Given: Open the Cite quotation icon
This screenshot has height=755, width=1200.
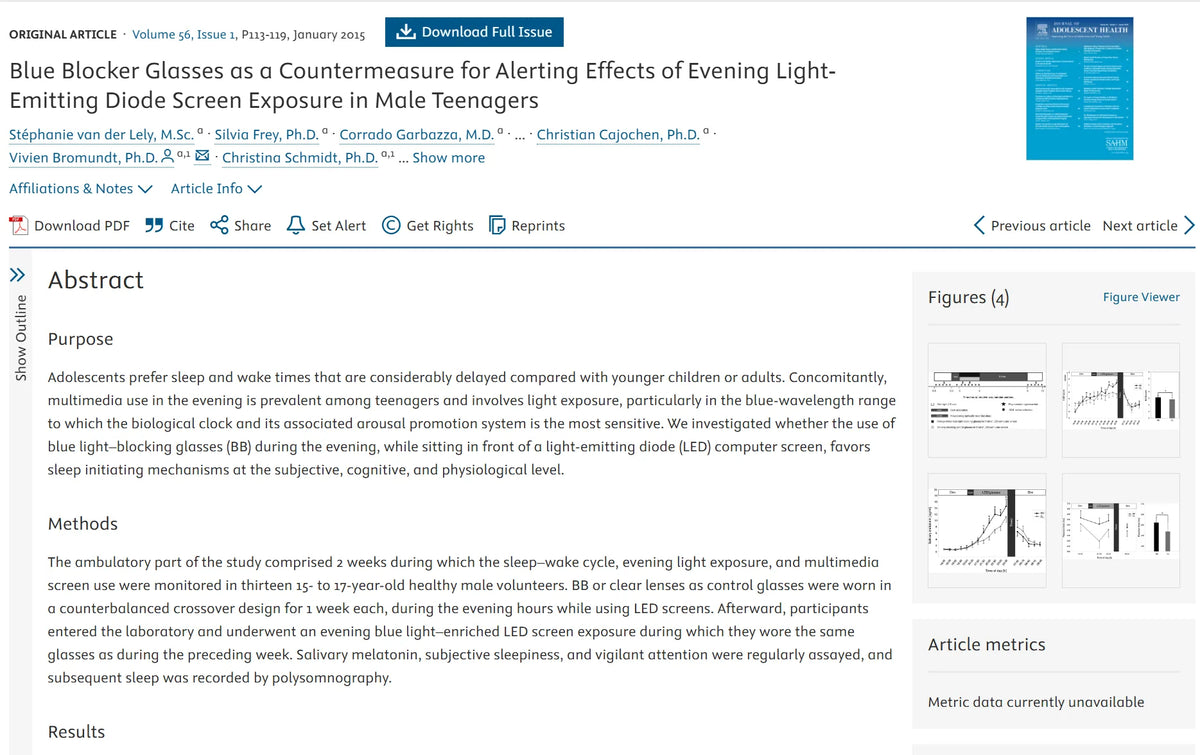Looking at the screenshot, I should click(x=154, y=225).
